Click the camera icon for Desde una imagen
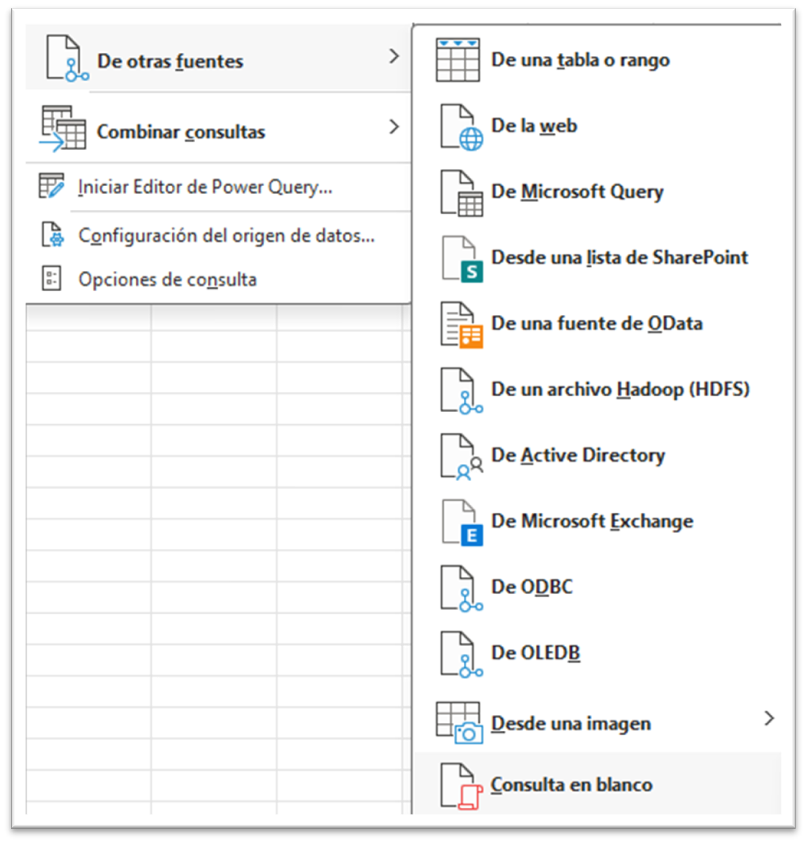The image size is (807, 843). coord(459,723)
